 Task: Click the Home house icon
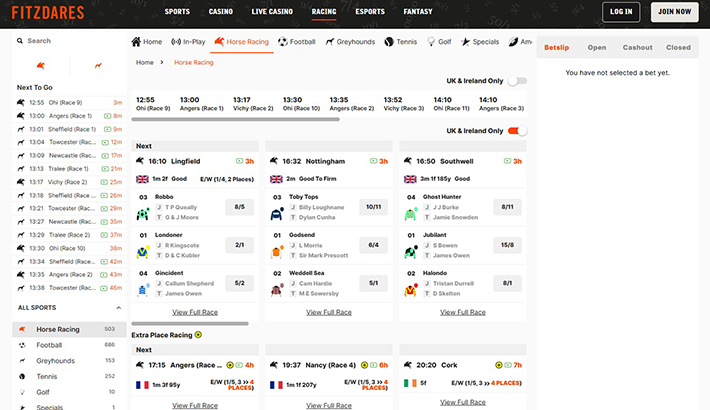point(136,42)
